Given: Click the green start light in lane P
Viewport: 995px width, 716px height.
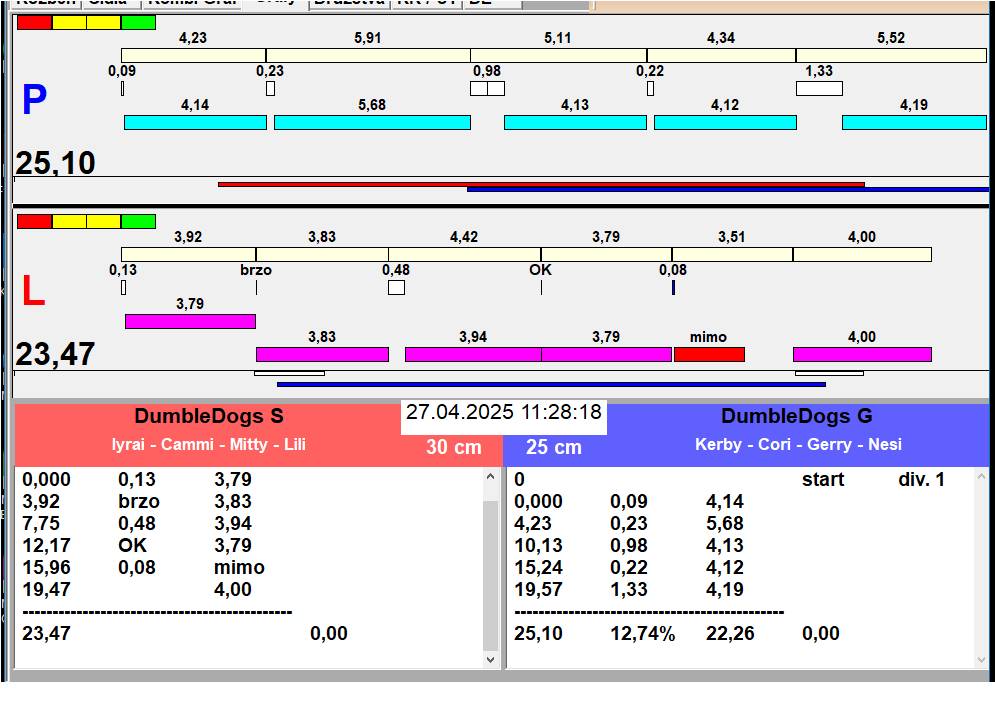Looking at the screenshot, I should tap(138, 23).
